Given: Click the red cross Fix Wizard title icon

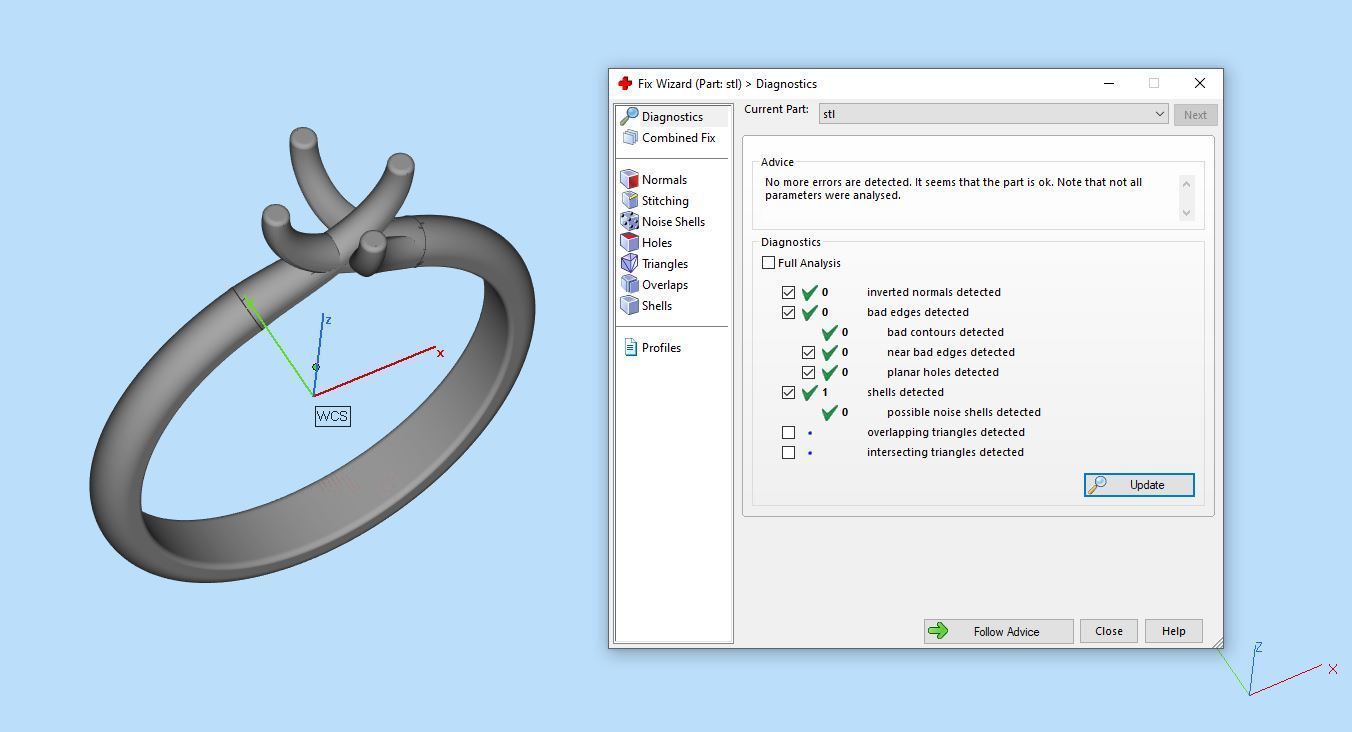Looking at the screenshot, I should tap(625, 84).
